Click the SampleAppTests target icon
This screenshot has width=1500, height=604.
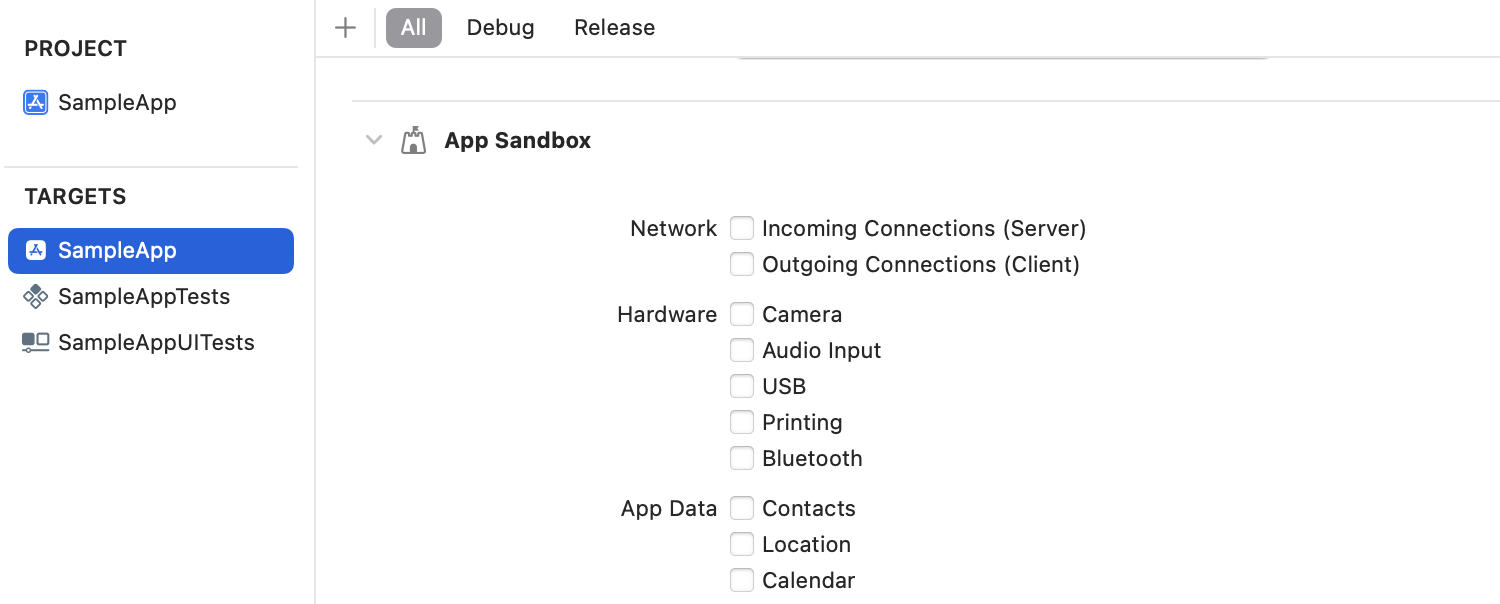pos(36,296)
